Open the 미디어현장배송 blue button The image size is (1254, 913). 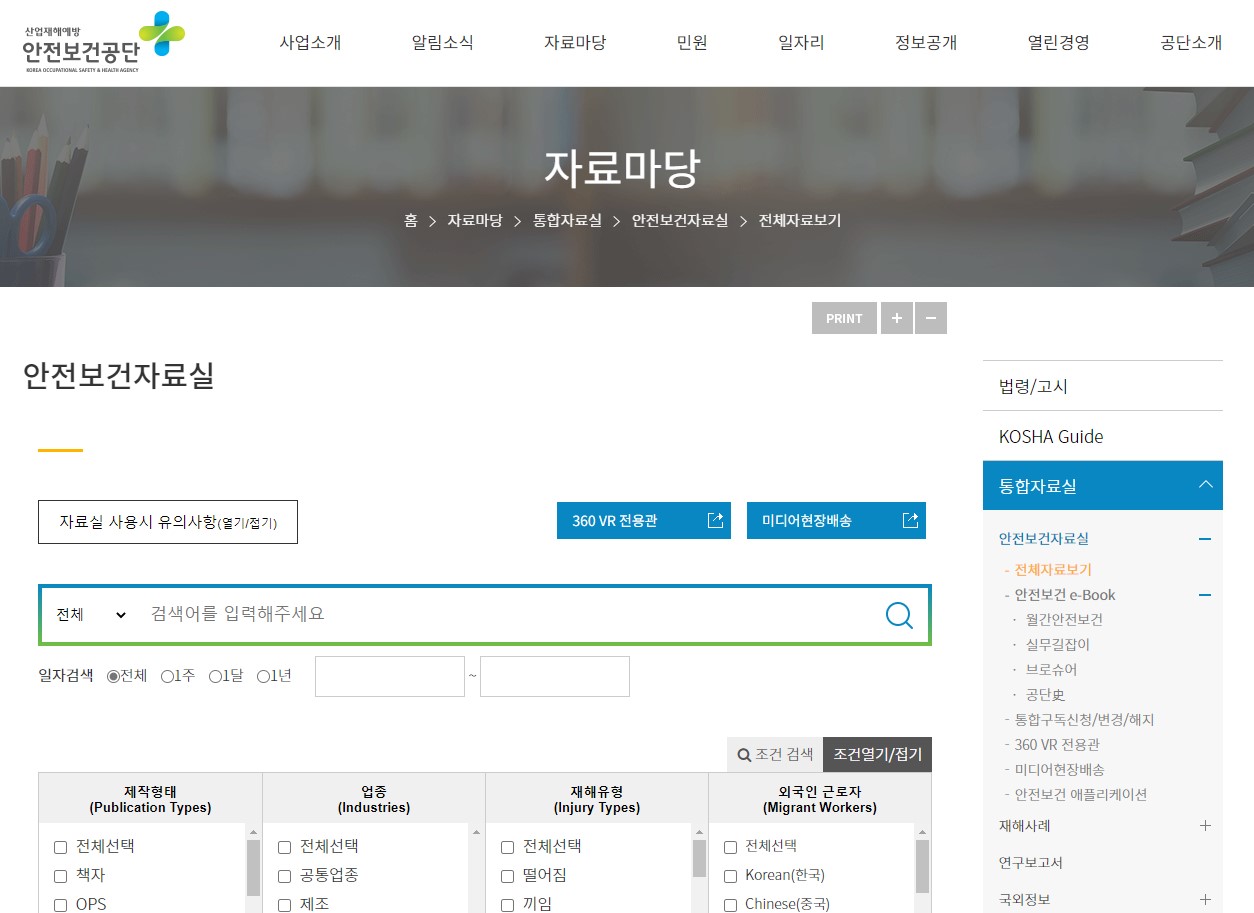coord(836,520)
